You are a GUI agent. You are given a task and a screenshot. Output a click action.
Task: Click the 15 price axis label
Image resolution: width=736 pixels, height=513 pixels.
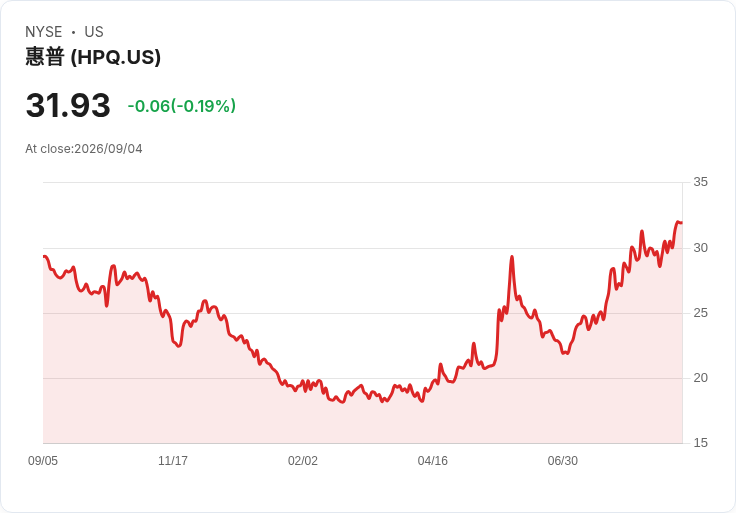(x=700, y=443)
